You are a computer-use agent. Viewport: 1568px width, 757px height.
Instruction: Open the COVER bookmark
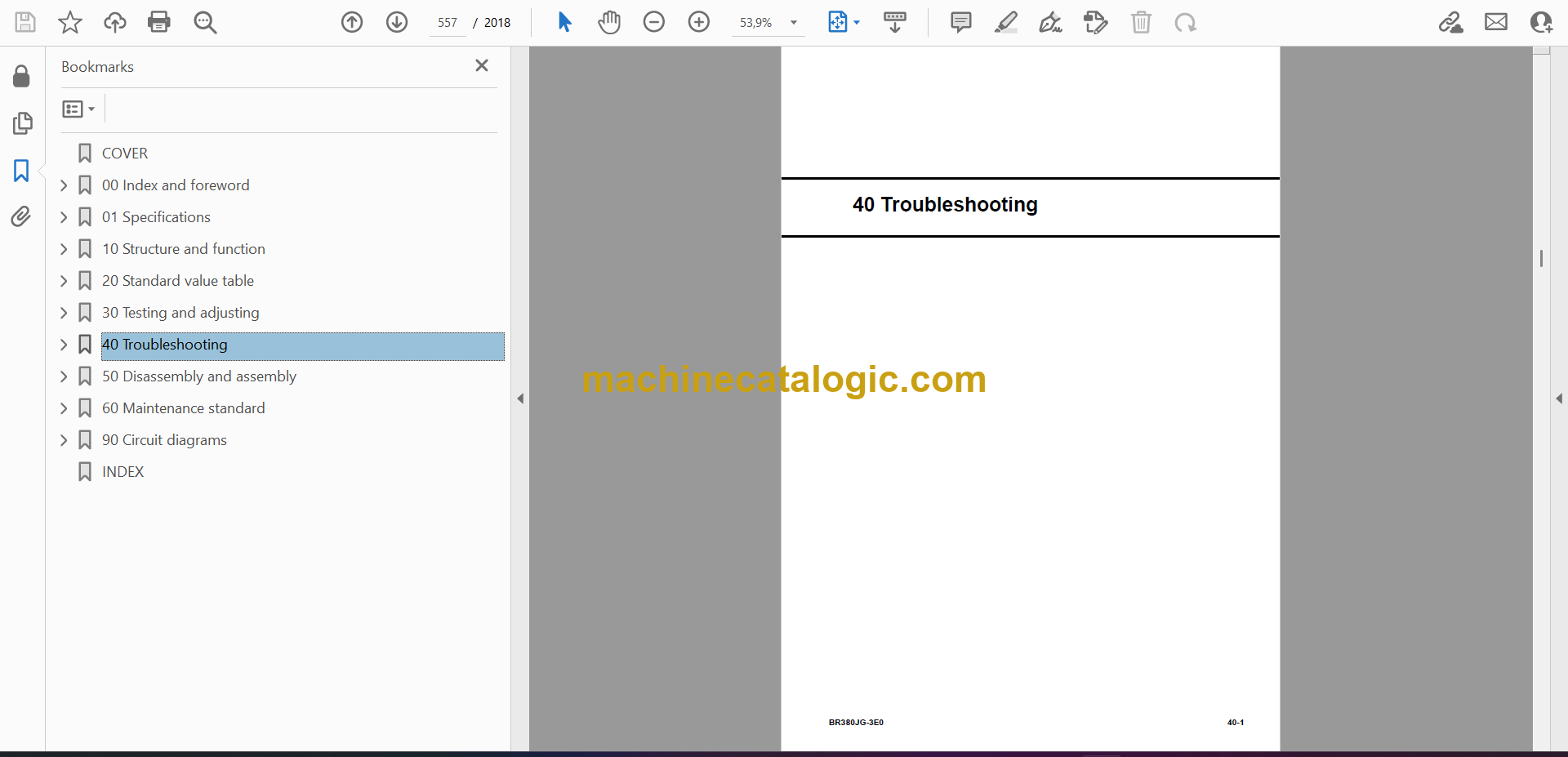[x=125, y=154]
